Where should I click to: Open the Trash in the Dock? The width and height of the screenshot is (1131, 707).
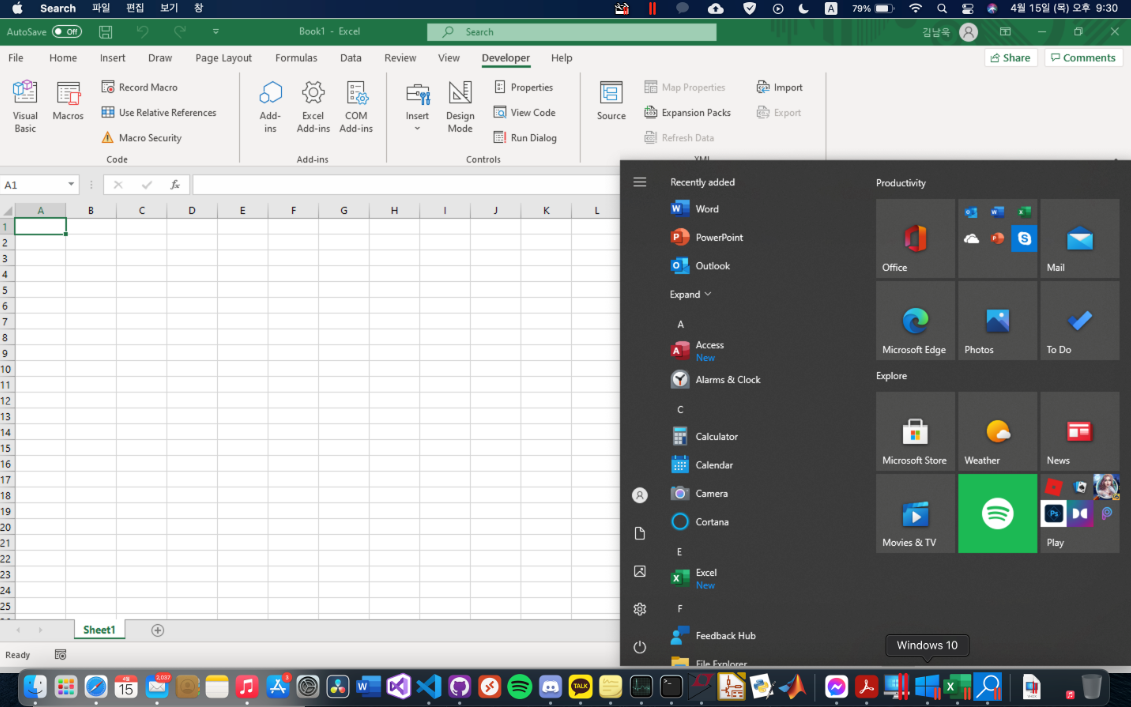coord(1091,687)
